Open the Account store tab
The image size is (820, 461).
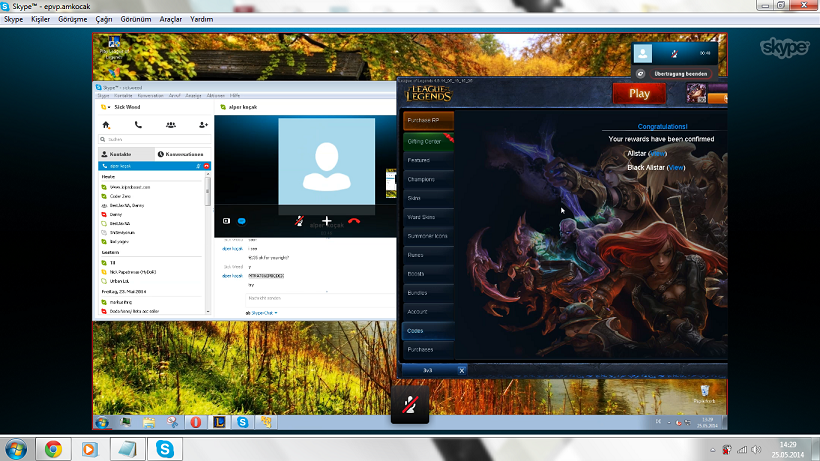click(x=428, y=312)
